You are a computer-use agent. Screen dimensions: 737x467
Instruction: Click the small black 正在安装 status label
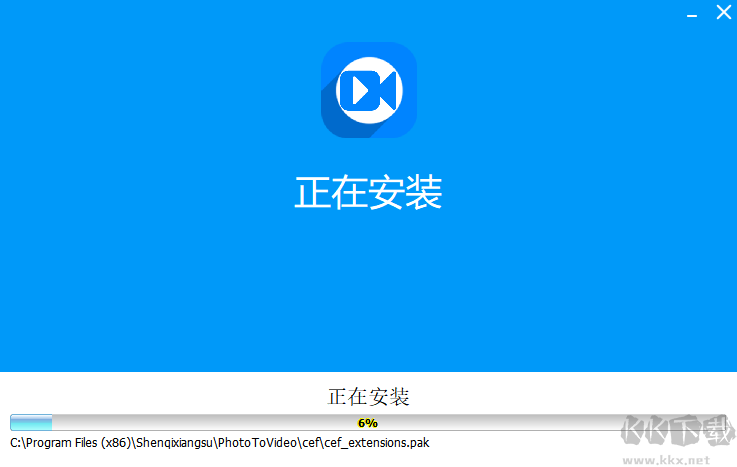pos(368,397)
